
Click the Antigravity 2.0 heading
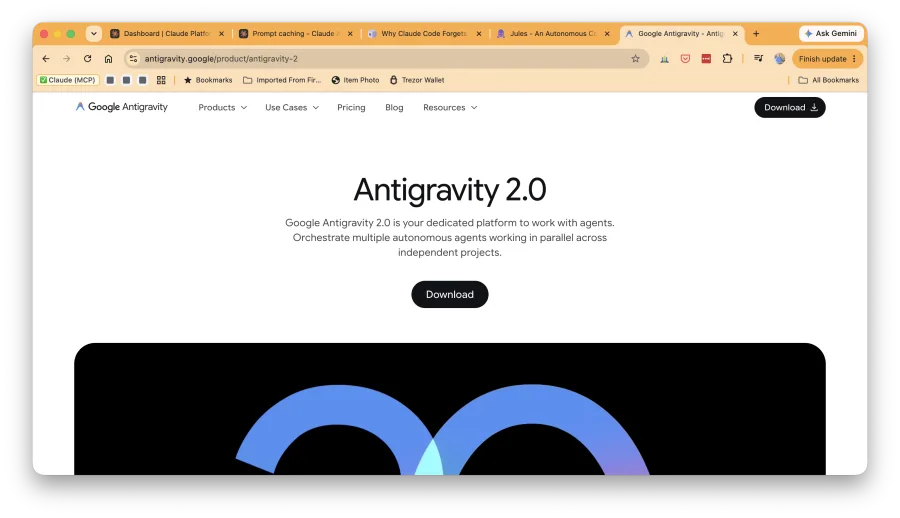(x=450, y=190)
